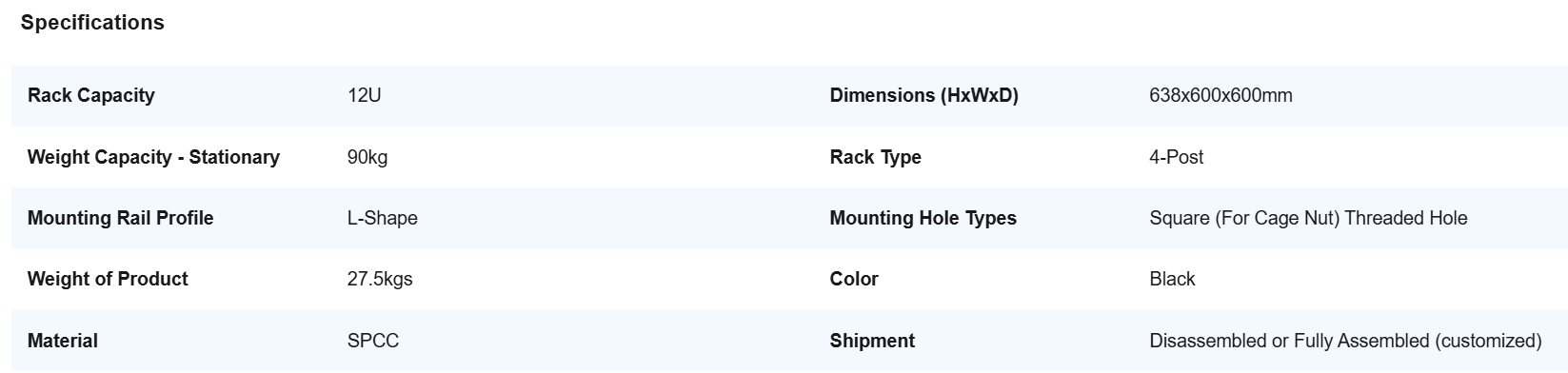This screenshot has width=1568, height=373.
Task: Click the L-Shape rail profile value
Action: click(x=382, y=218)
